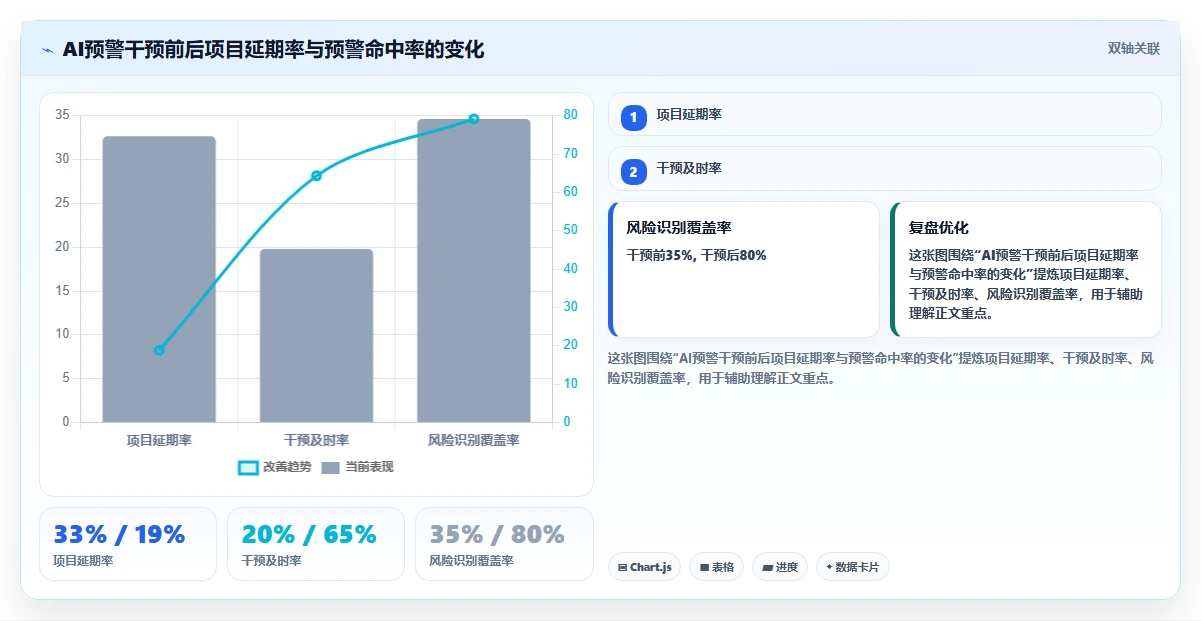The image size is (1201, 621).
Task: Select the 表格 tag
Action: click(716, 567)
